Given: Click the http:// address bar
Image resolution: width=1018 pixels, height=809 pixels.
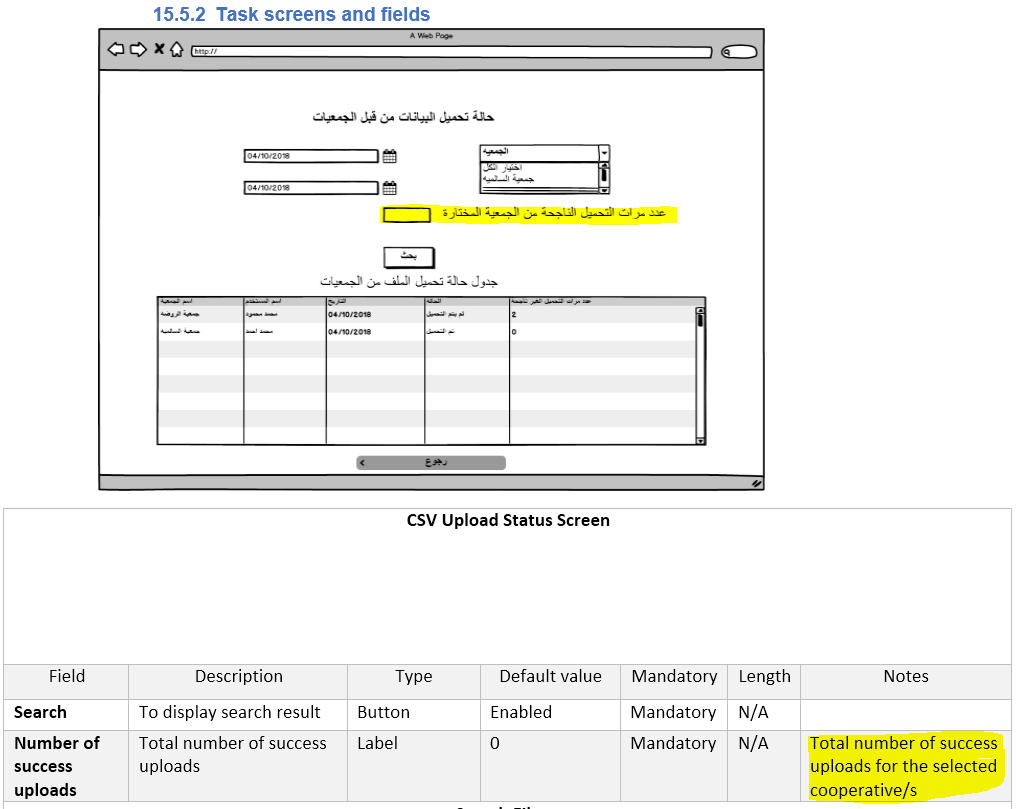Looking at the screenshot, I should pyautogui.click(x=451, y=52).
